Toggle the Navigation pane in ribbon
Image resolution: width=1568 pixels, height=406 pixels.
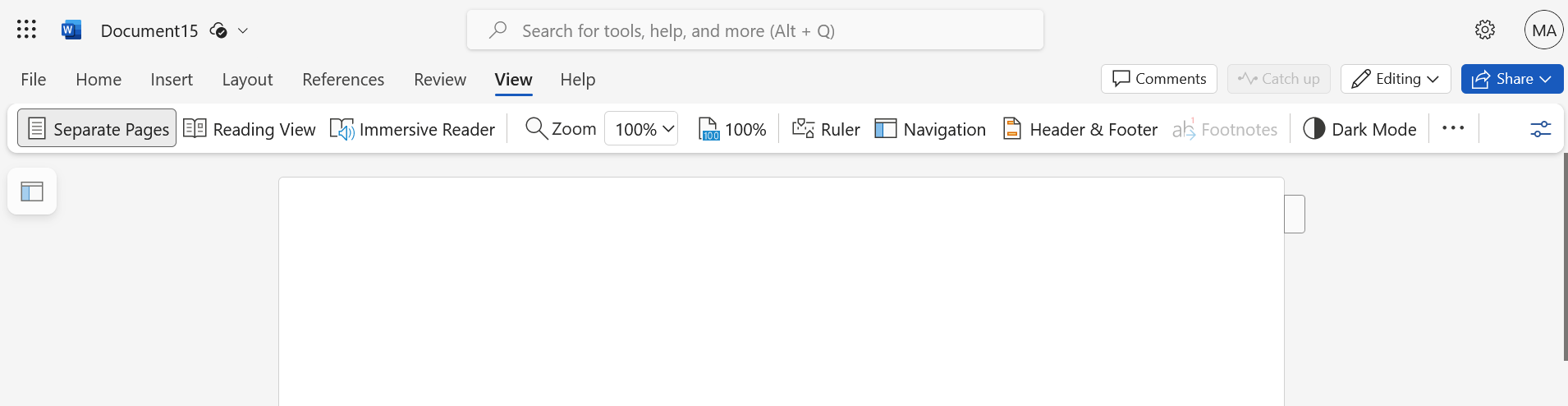(930, 129)
